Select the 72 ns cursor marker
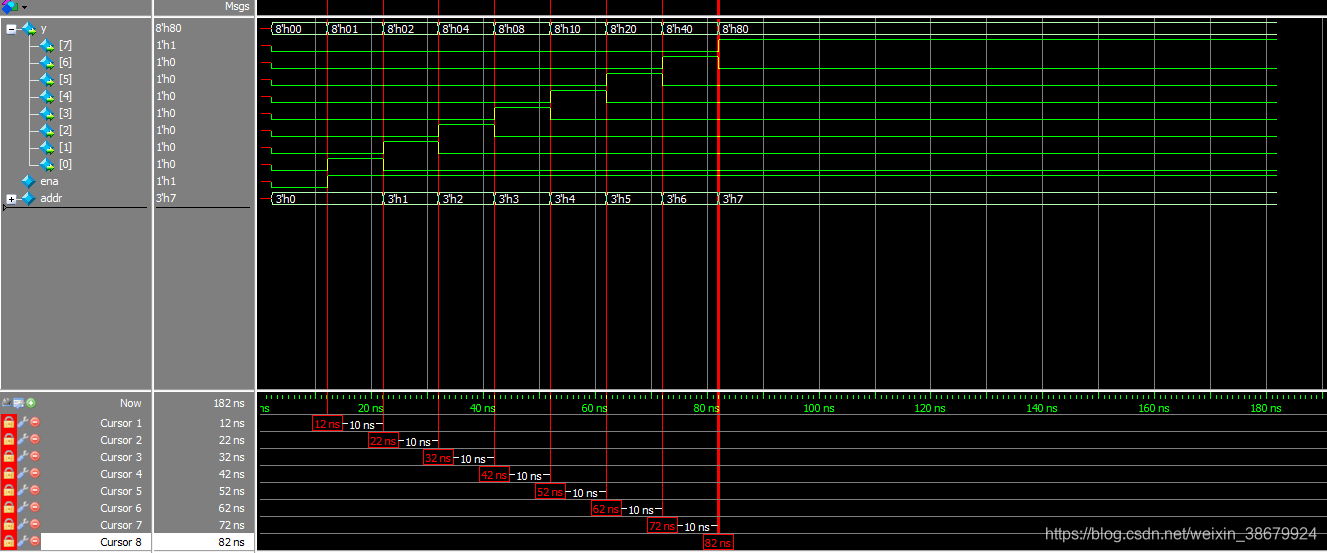The width and height of the screenshot is (1327, 553). [x=663, y=526]
